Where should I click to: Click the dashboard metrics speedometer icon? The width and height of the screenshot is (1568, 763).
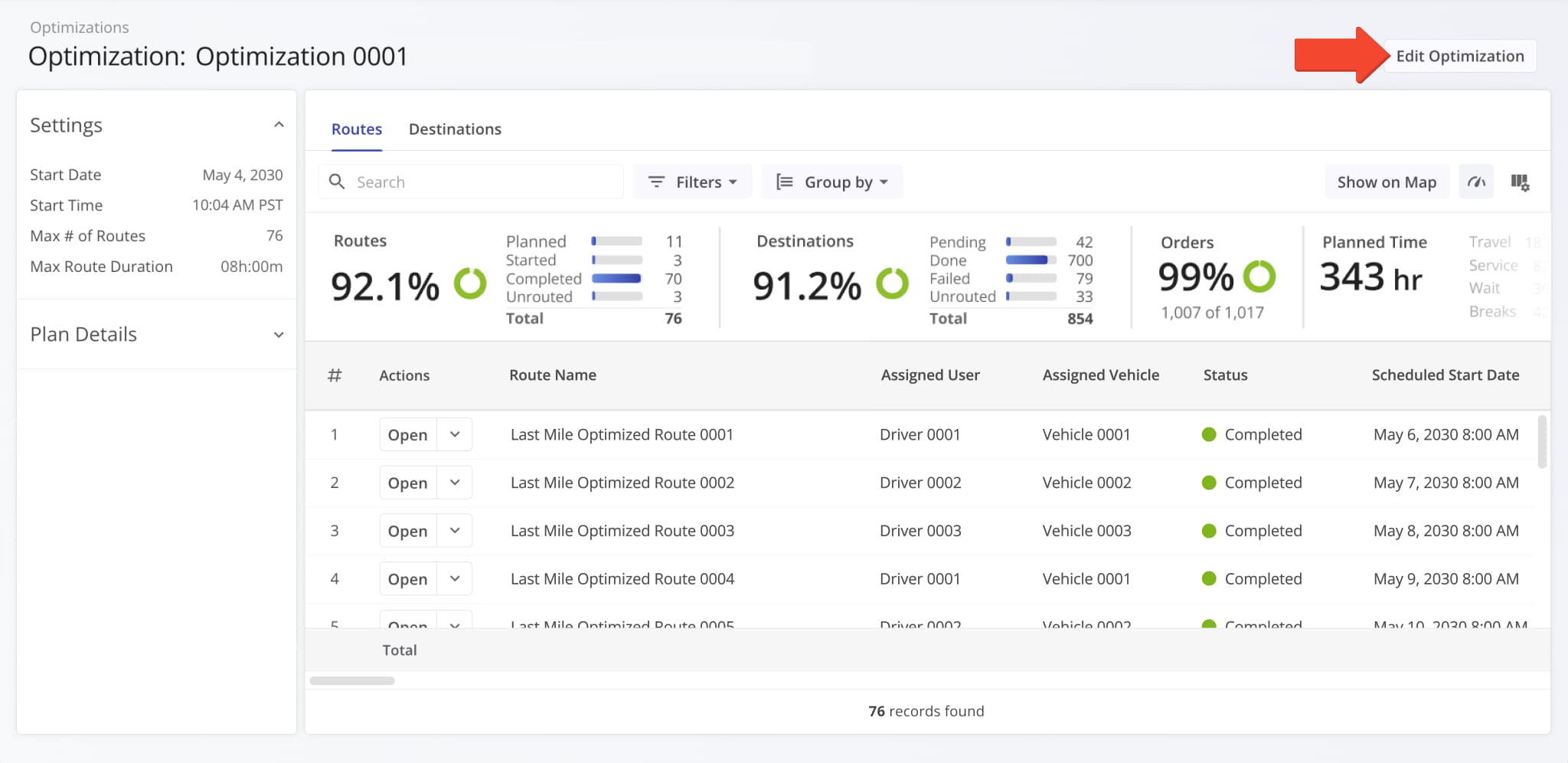[1476, 182]
